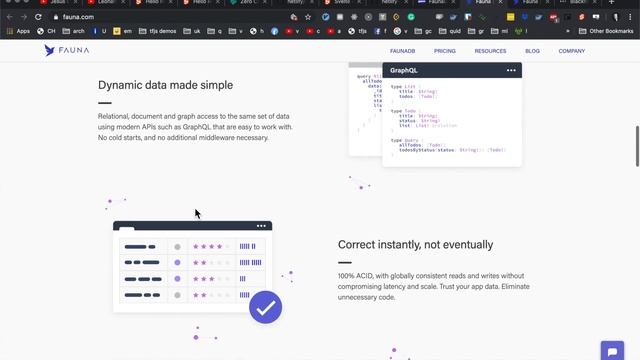Click the table illustration three-dots icon
Image resolution: width=640 pixels, height=360 pixels.
click(x=261, y=226)
